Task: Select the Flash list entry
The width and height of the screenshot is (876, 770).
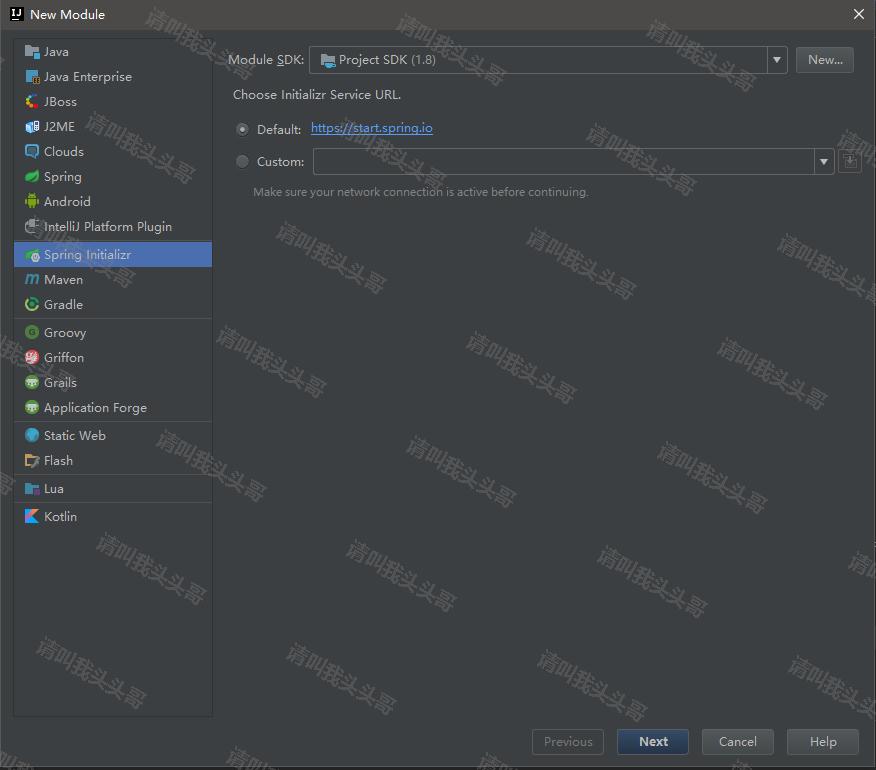Action: coord(113,460)
